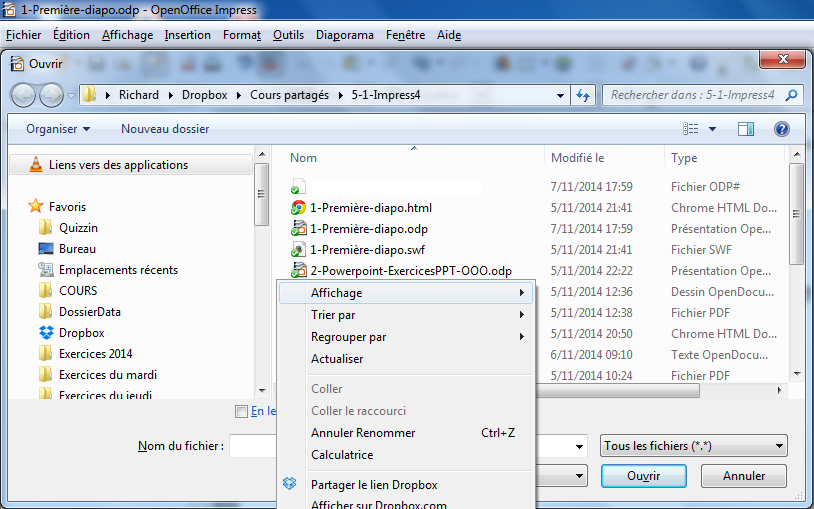Click the VLC cone icon for application links

point(36,165)
